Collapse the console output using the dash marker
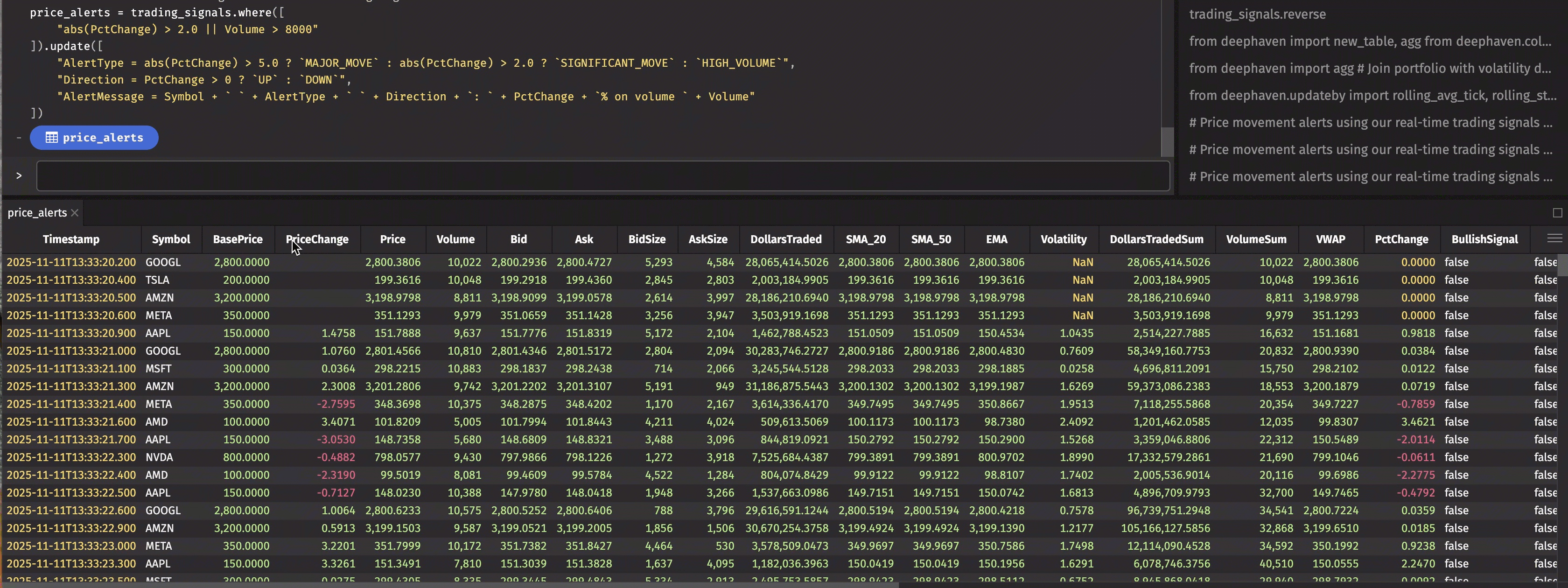 tap(19, 138)
